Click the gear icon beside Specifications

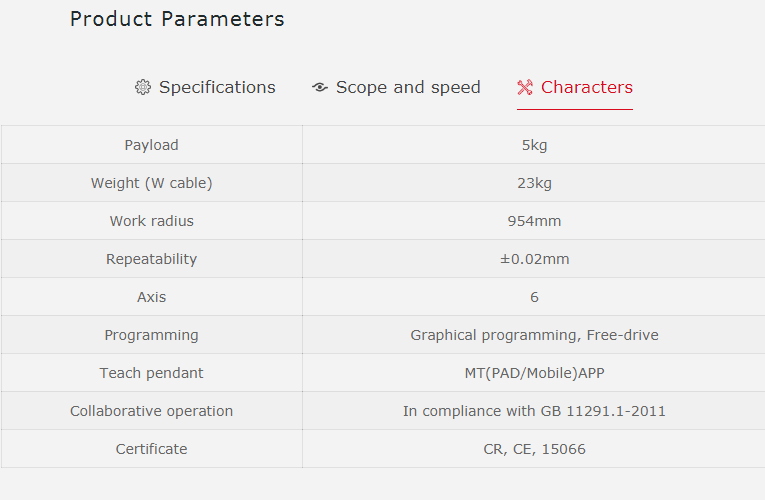[143, 87]
